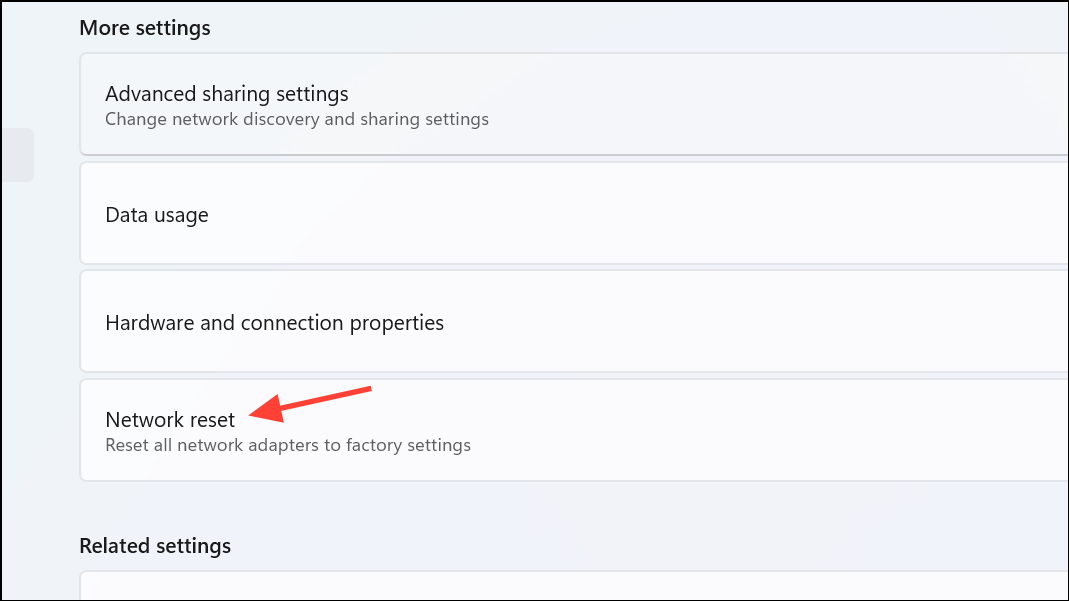Click the Hardware and connection properties label
The width and height of the screenshot is (1069, 601).
coord(274,322)
